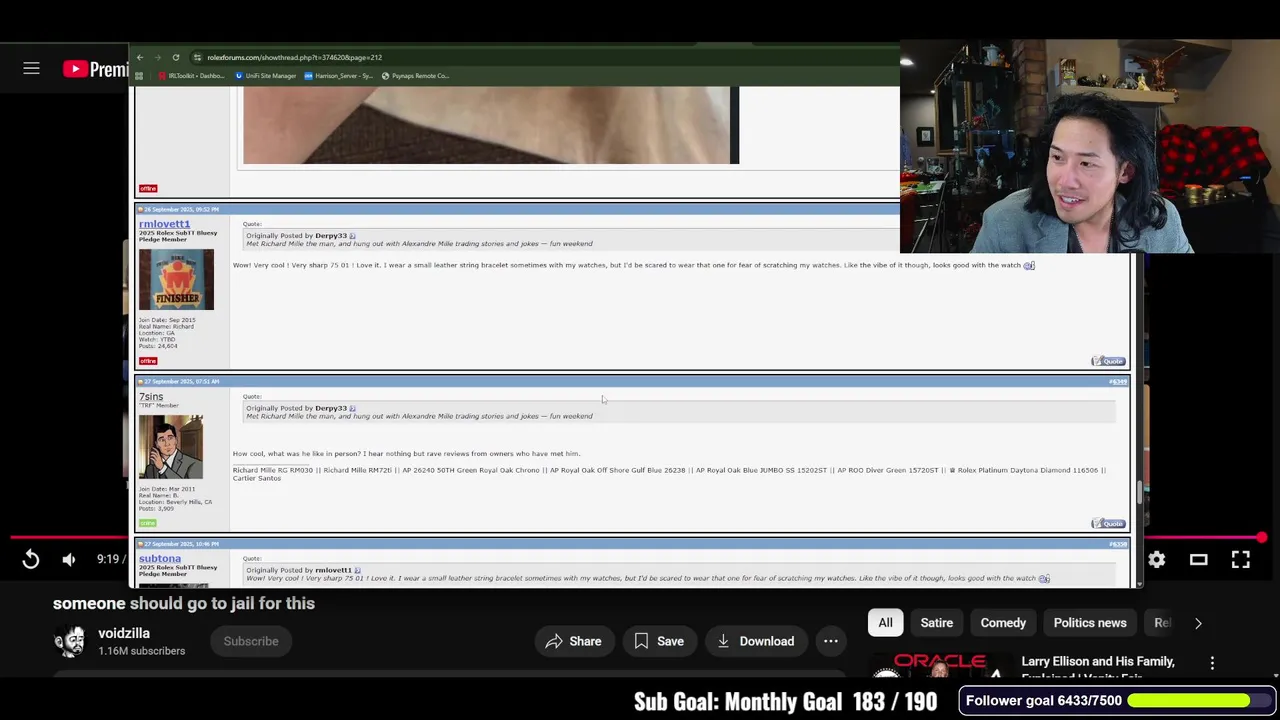Screen dimensions: 1280x720
Task: Save the video to a playlist
Action: click(x=658, y=641)
